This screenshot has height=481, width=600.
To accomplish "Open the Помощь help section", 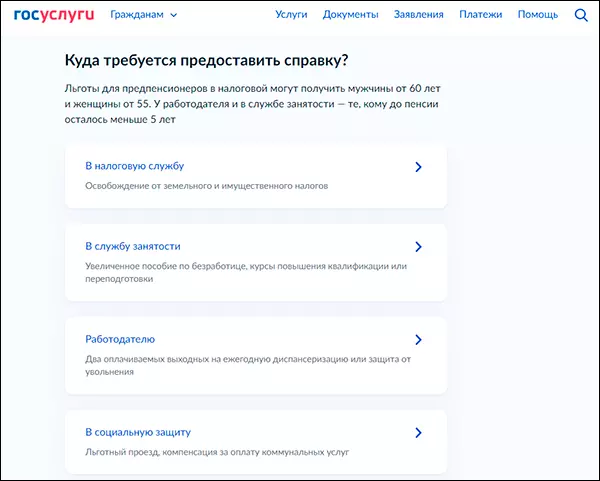I will coord(538,15).
